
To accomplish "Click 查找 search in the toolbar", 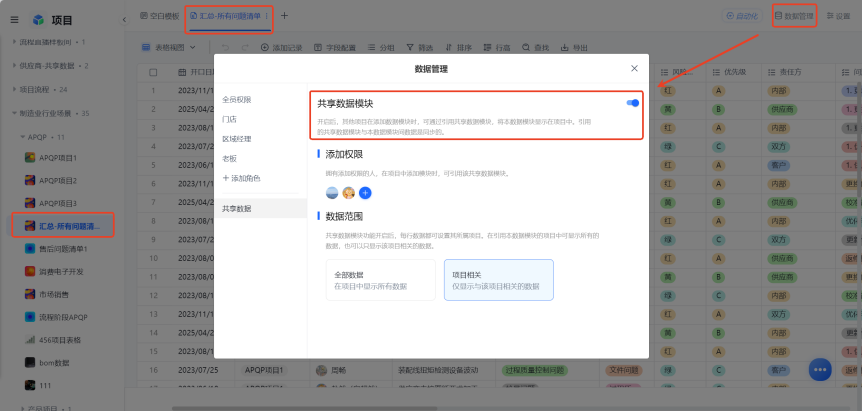I will (x=535, y=48).
